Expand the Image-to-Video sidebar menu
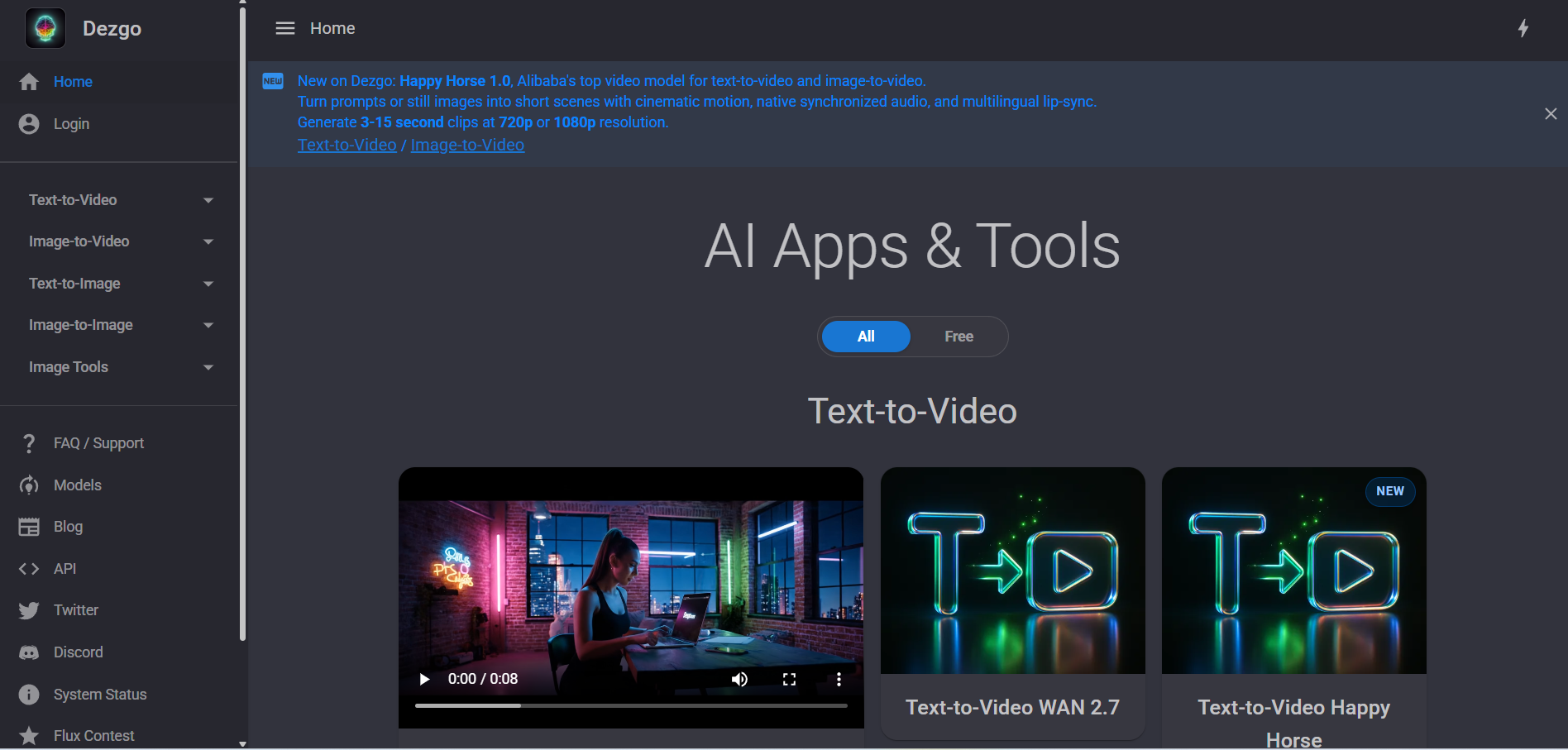The height and width of the screenshot is (750, 1568). coord(121,241)
